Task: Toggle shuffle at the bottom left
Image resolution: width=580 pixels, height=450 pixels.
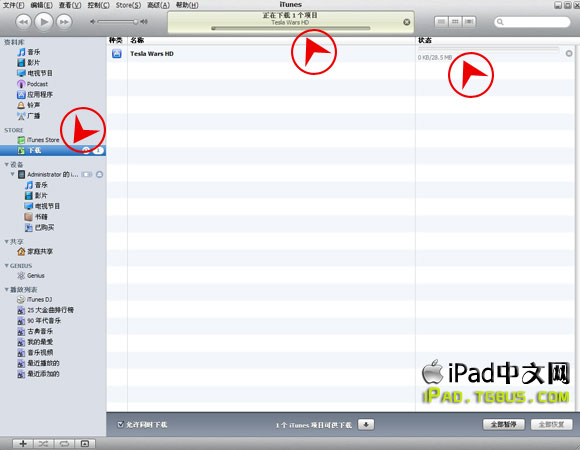Action: (43, 443)
